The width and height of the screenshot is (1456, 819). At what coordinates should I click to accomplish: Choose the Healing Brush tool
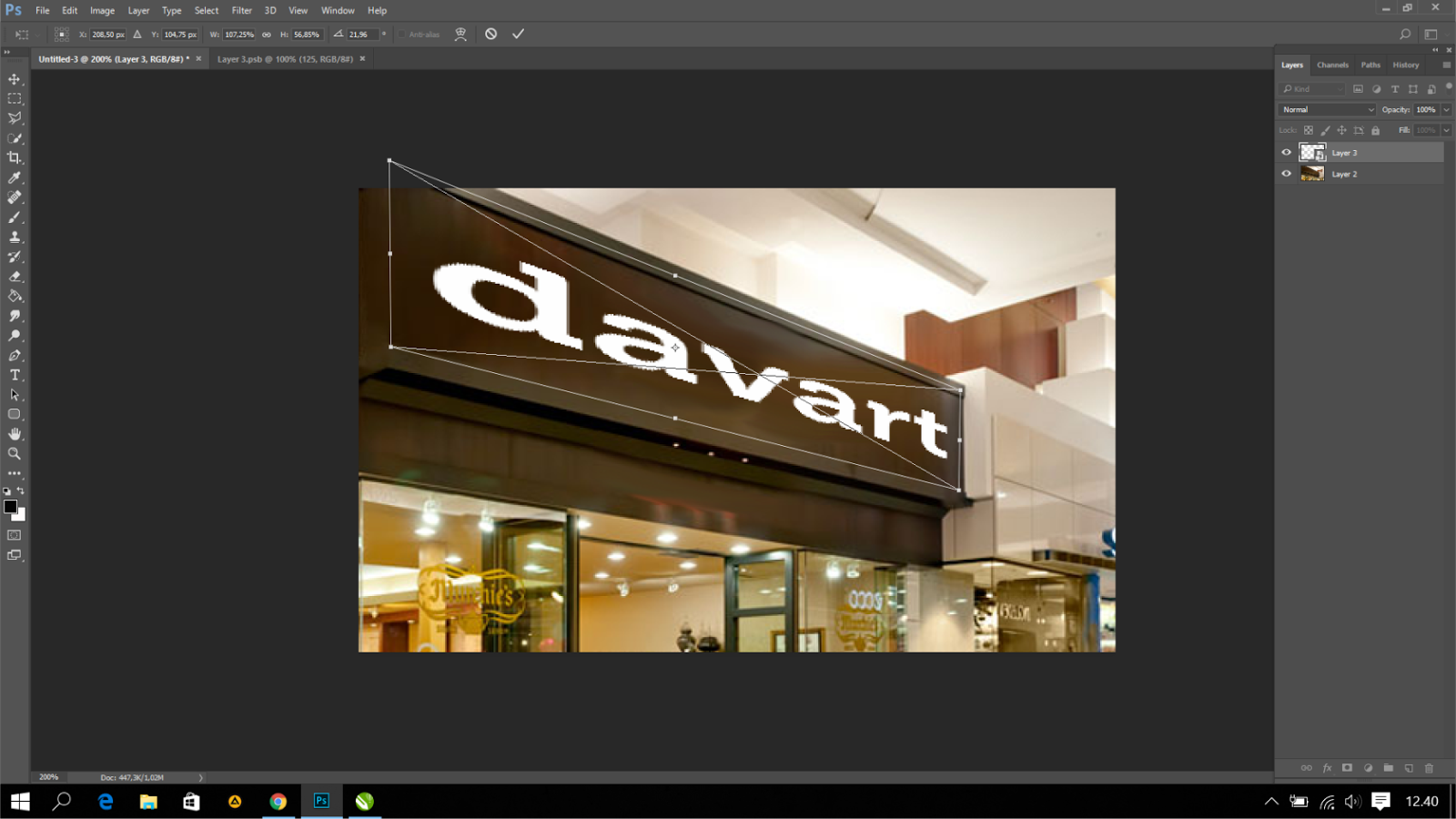14,197
